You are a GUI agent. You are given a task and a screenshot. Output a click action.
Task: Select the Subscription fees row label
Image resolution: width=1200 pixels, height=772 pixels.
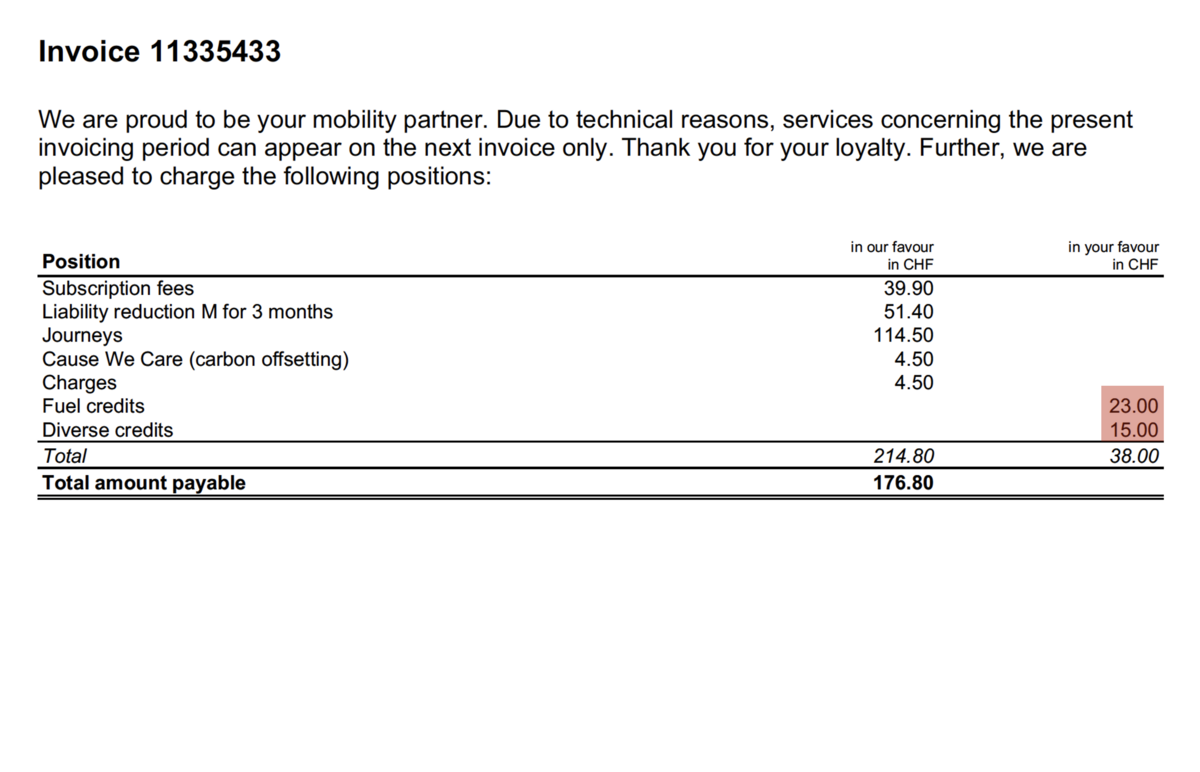click(118, 288)
